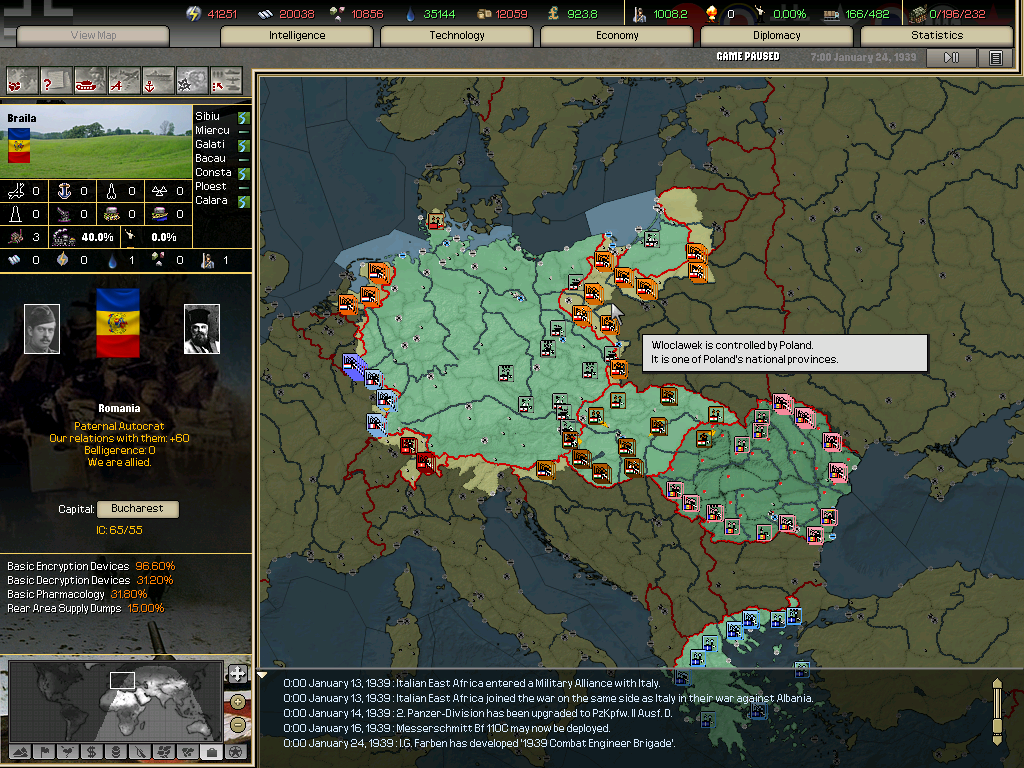Screen dimensions: 1024x768
Task: Click the Messerschmitt Bf 110C log message
Action: 447,728
